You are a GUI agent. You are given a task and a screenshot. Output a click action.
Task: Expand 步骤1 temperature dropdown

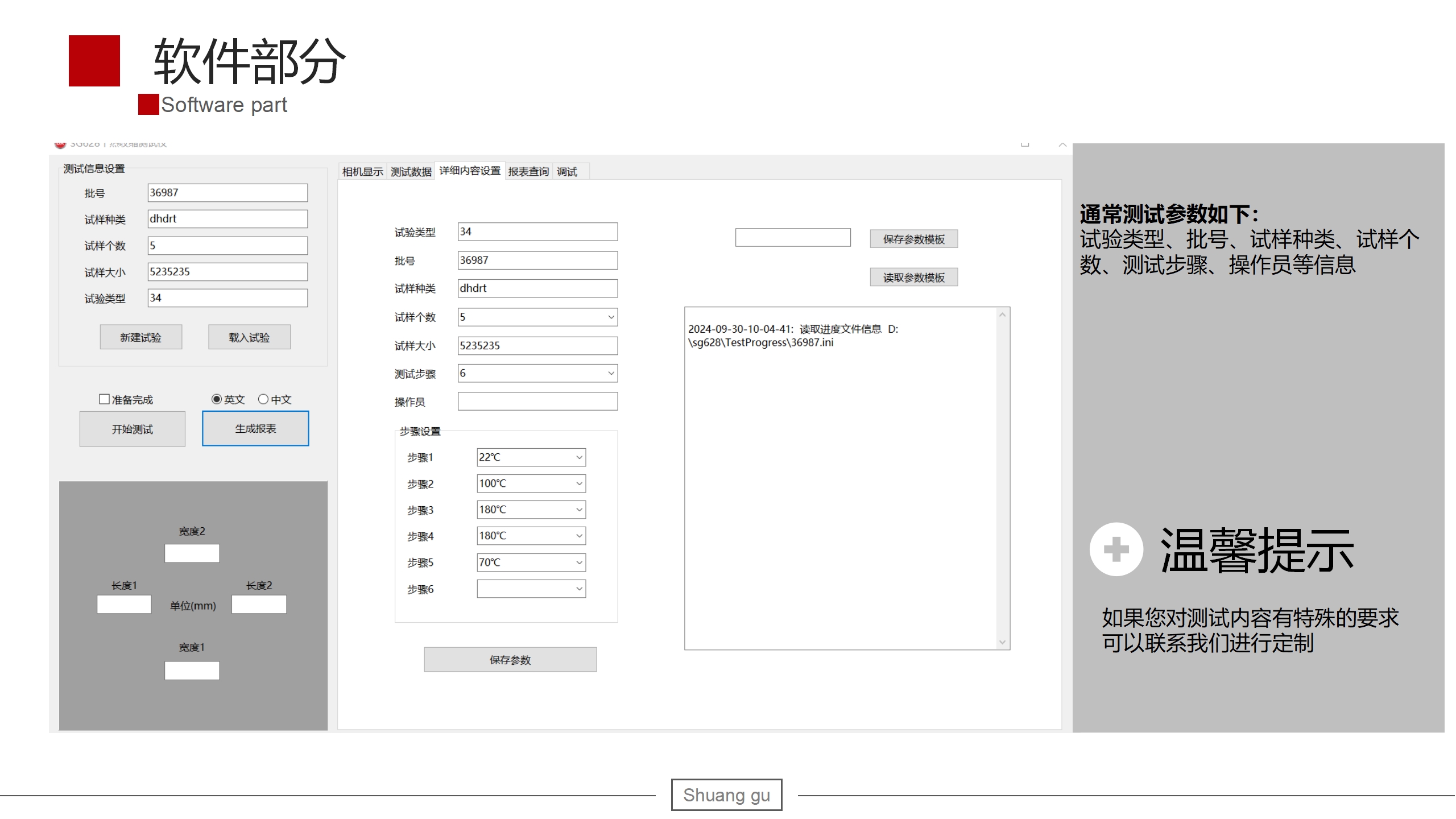(x=579, y=457)
